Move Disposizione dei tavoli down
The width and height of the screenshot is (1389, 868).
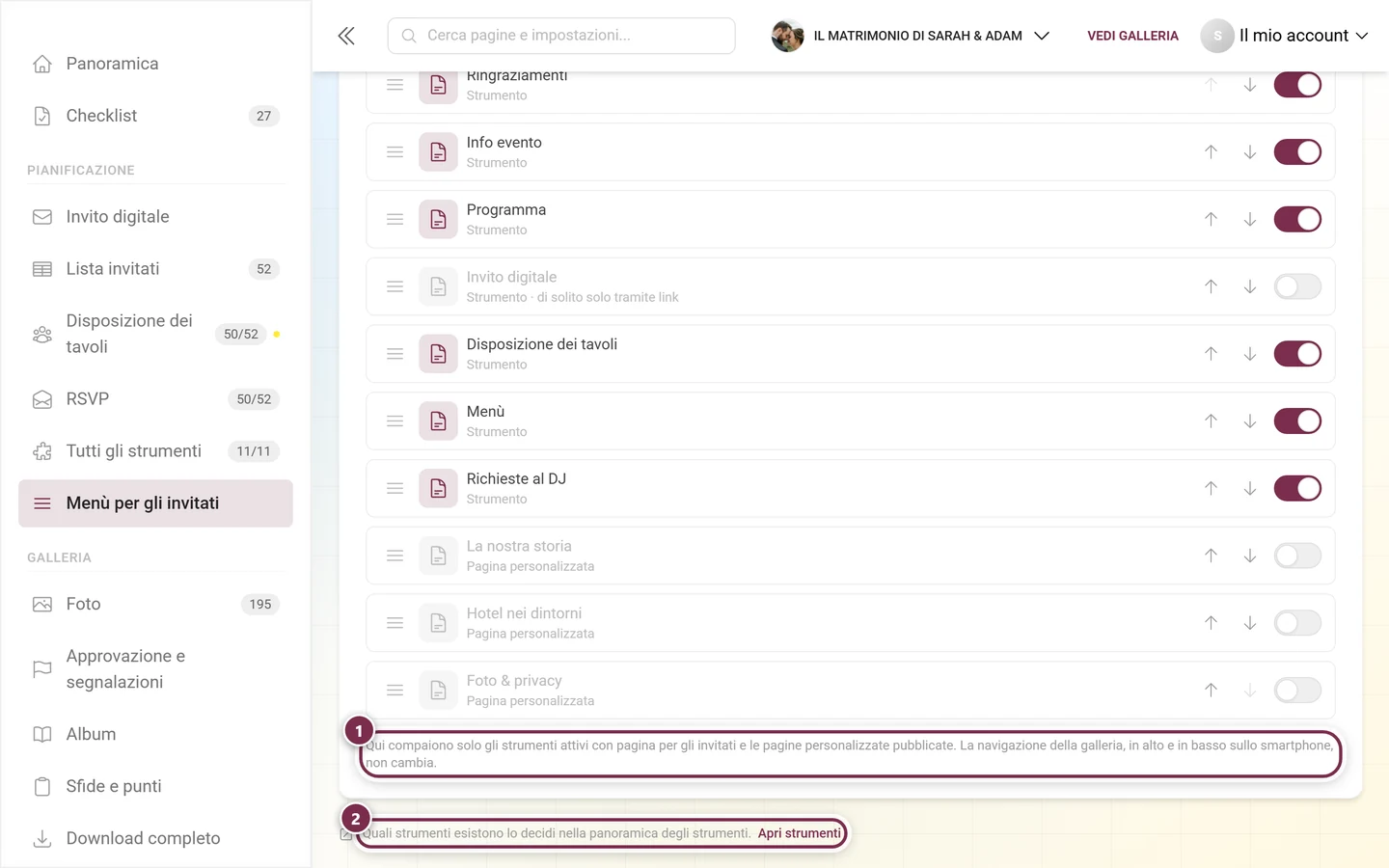1249,354
